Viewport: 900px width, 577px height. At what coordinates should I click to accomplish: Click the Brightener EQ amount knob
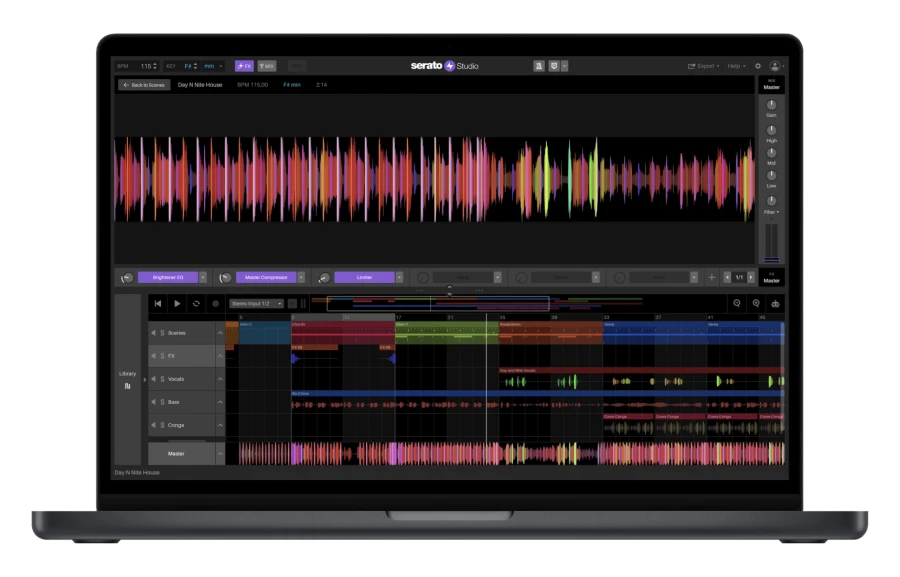(127, 278)
